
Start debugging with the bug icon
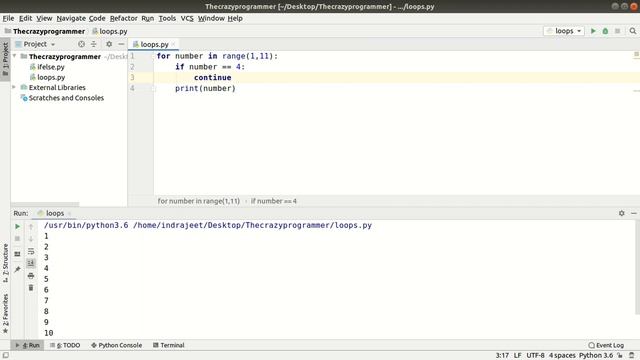point(605,31)
